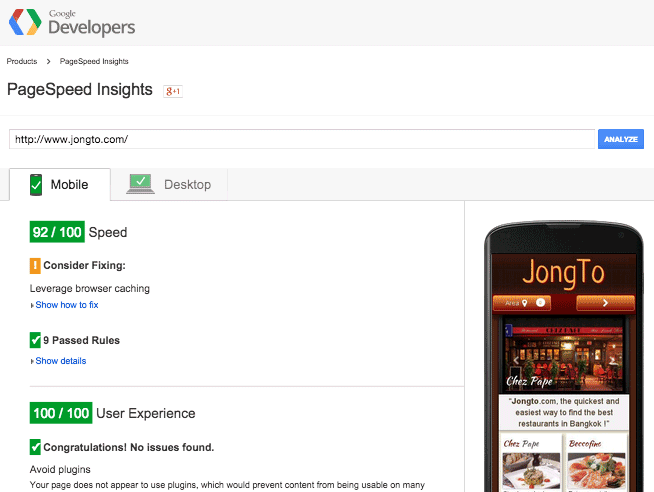Screen dimensions: 654x492
Task: Click the desktop laptop checkmark icon
Action: (141, 184)
